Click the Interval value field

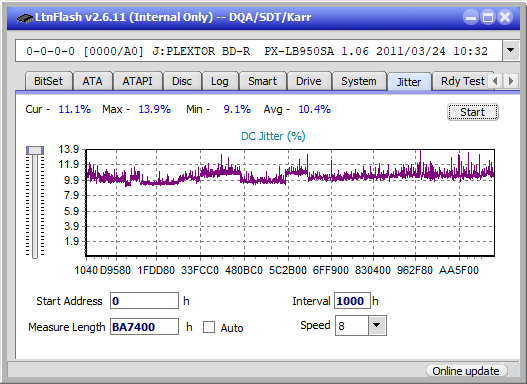[x=352, y=300]
